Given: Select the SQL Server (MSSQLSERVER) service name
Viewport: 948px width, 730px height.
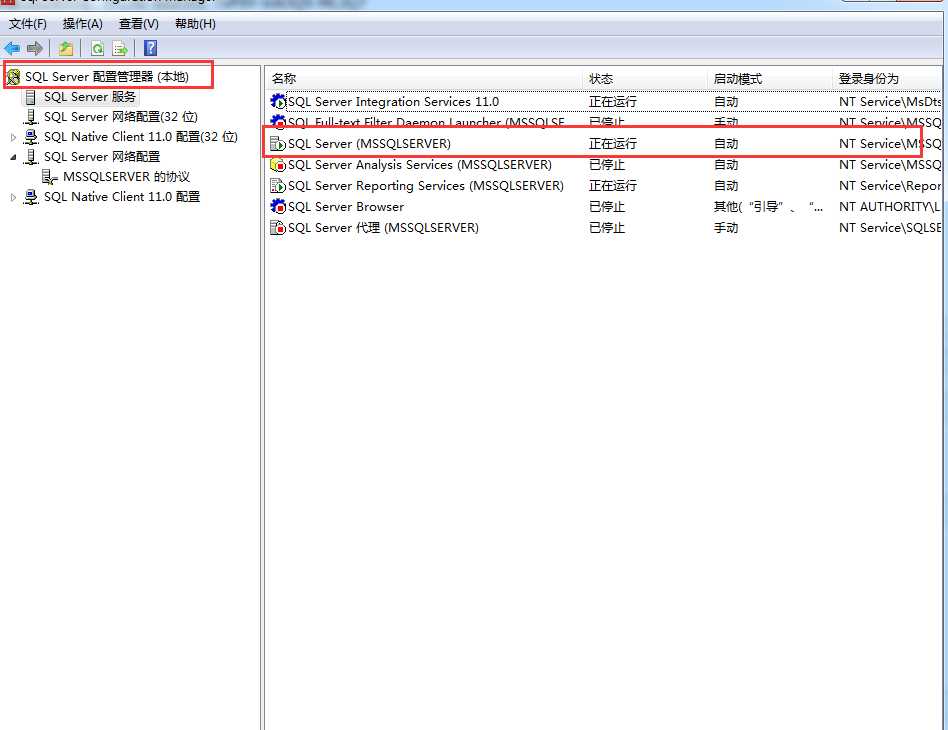Looking at the screenshot, I should [x=369, y=144].
